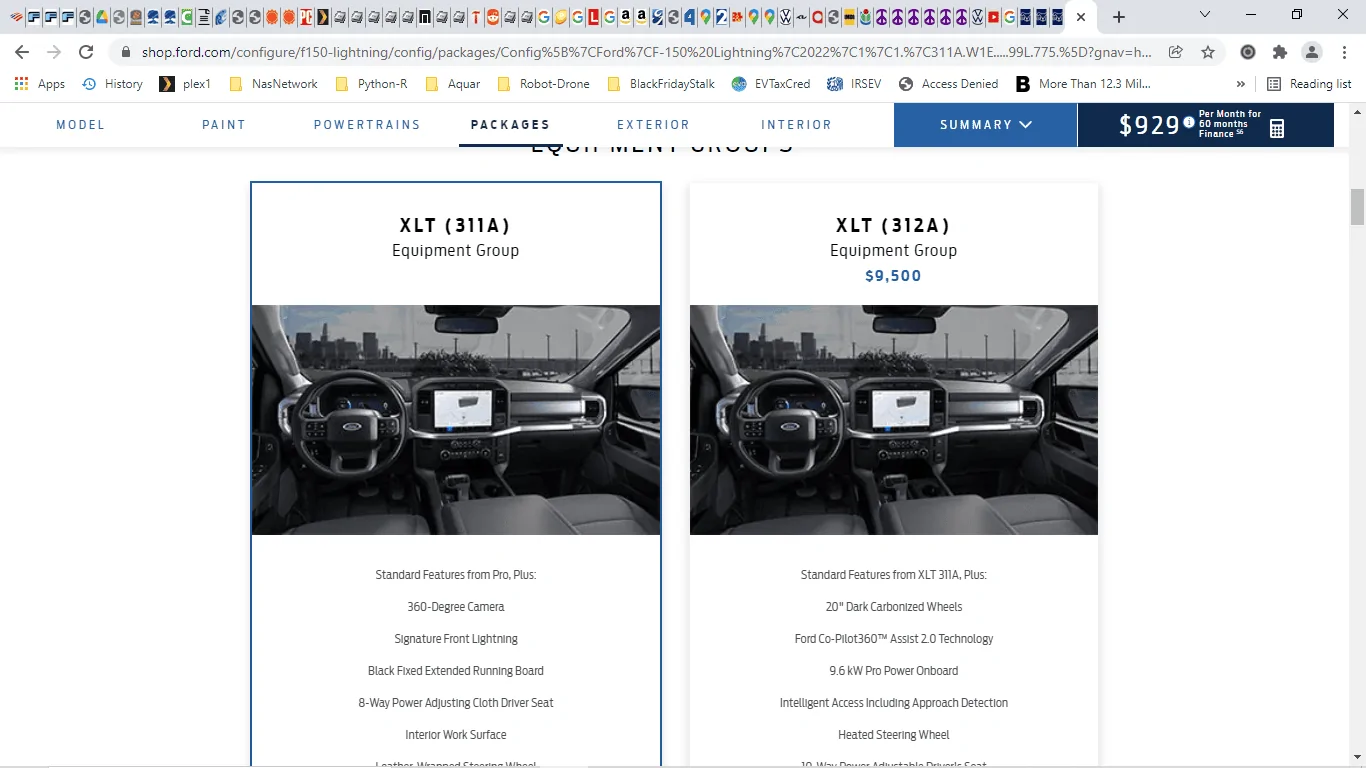Image resolution: width=1366 pixels, height=768 pixels.
Task: Click the share this page icon
Action: click(x=1176, y=52)
